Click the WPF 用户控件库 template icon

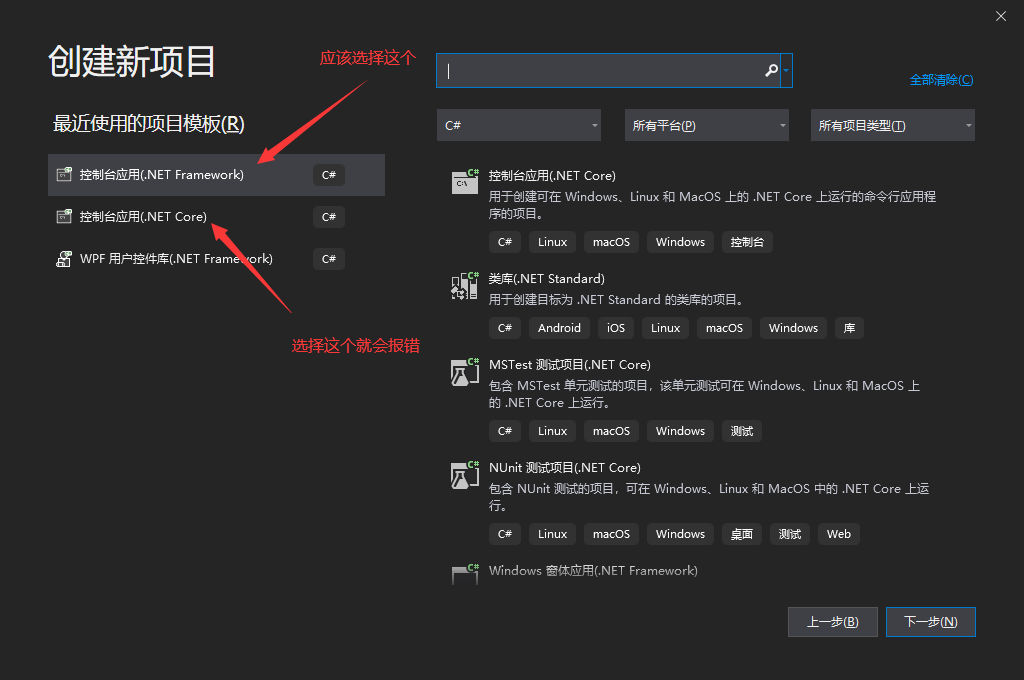click(64, 259)
